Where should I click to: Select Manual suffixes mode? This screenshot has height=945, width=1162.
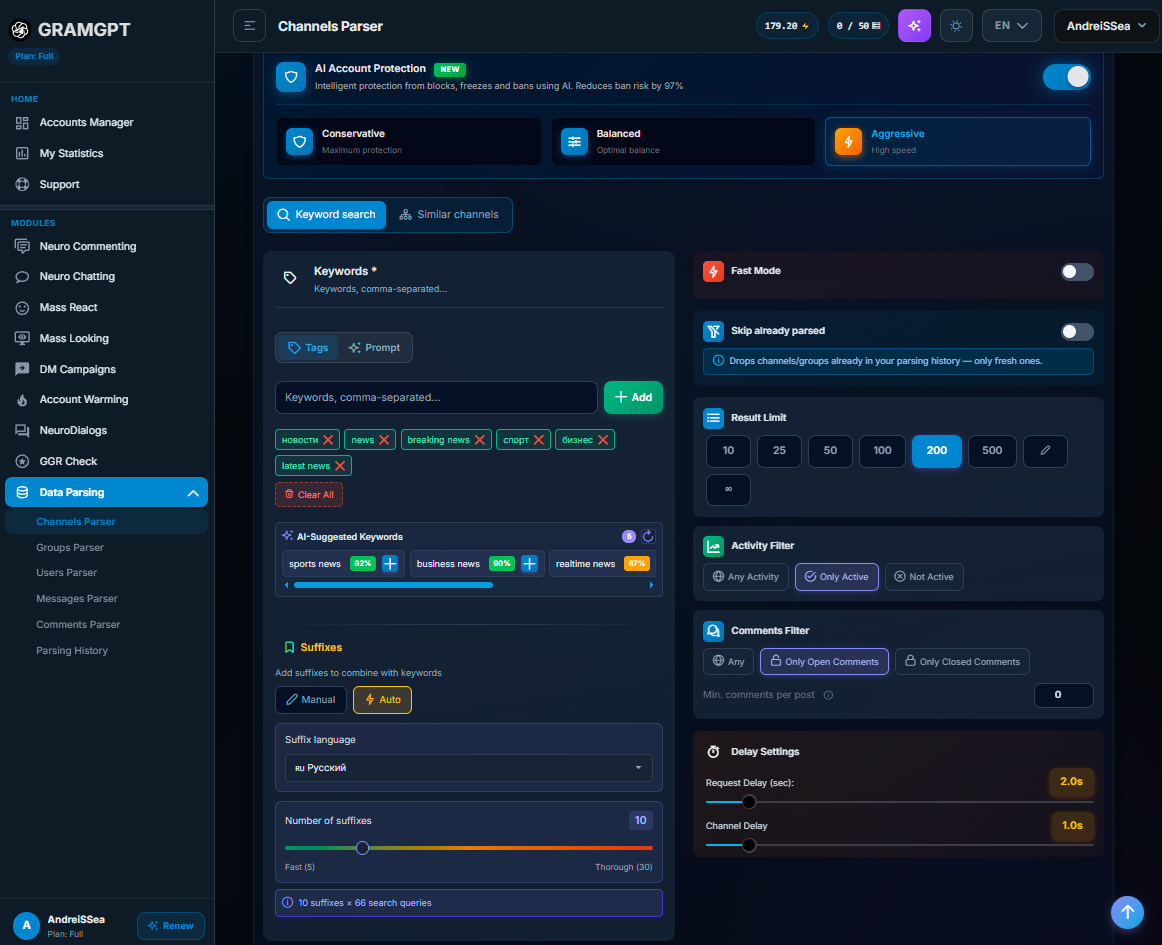pyautogui.click(x=311, y=700)
